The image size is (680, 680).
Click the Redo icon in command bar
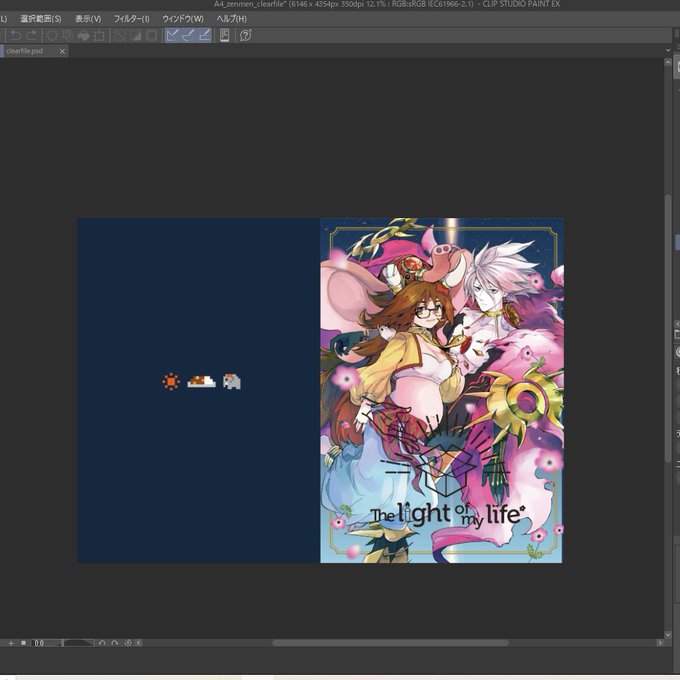pos(32,36)
